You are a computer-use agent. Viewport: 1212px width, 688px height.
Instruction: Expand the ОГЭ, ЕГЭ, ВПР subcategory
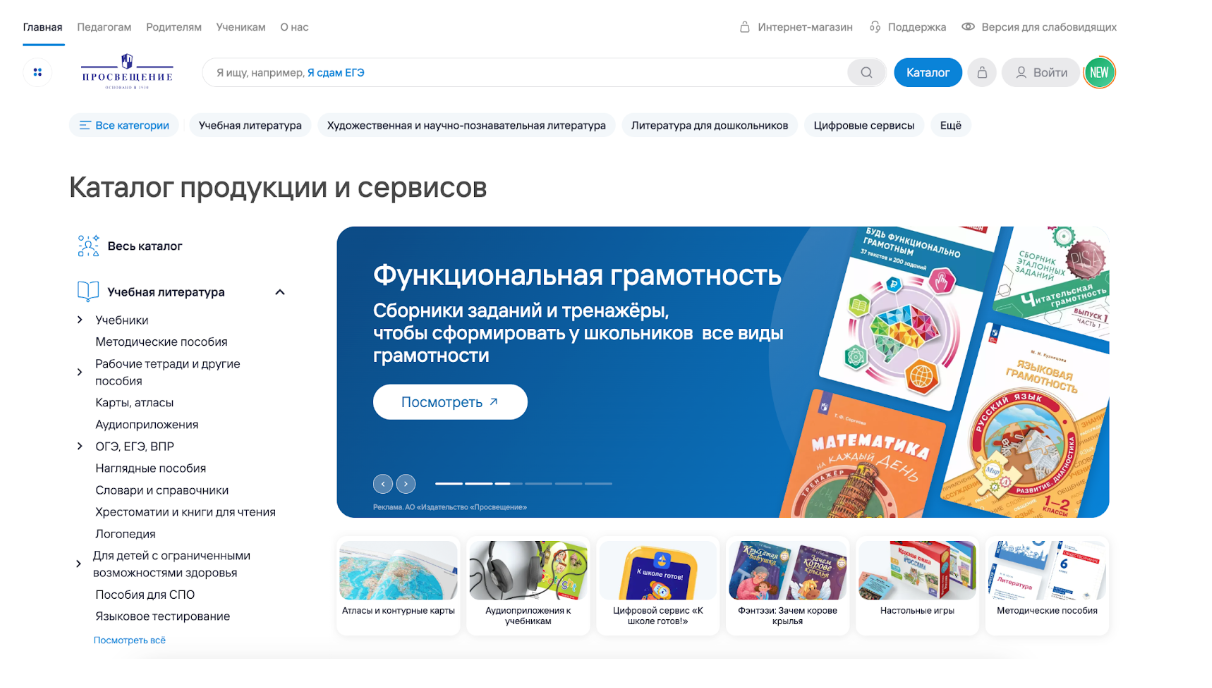point(80,446)
